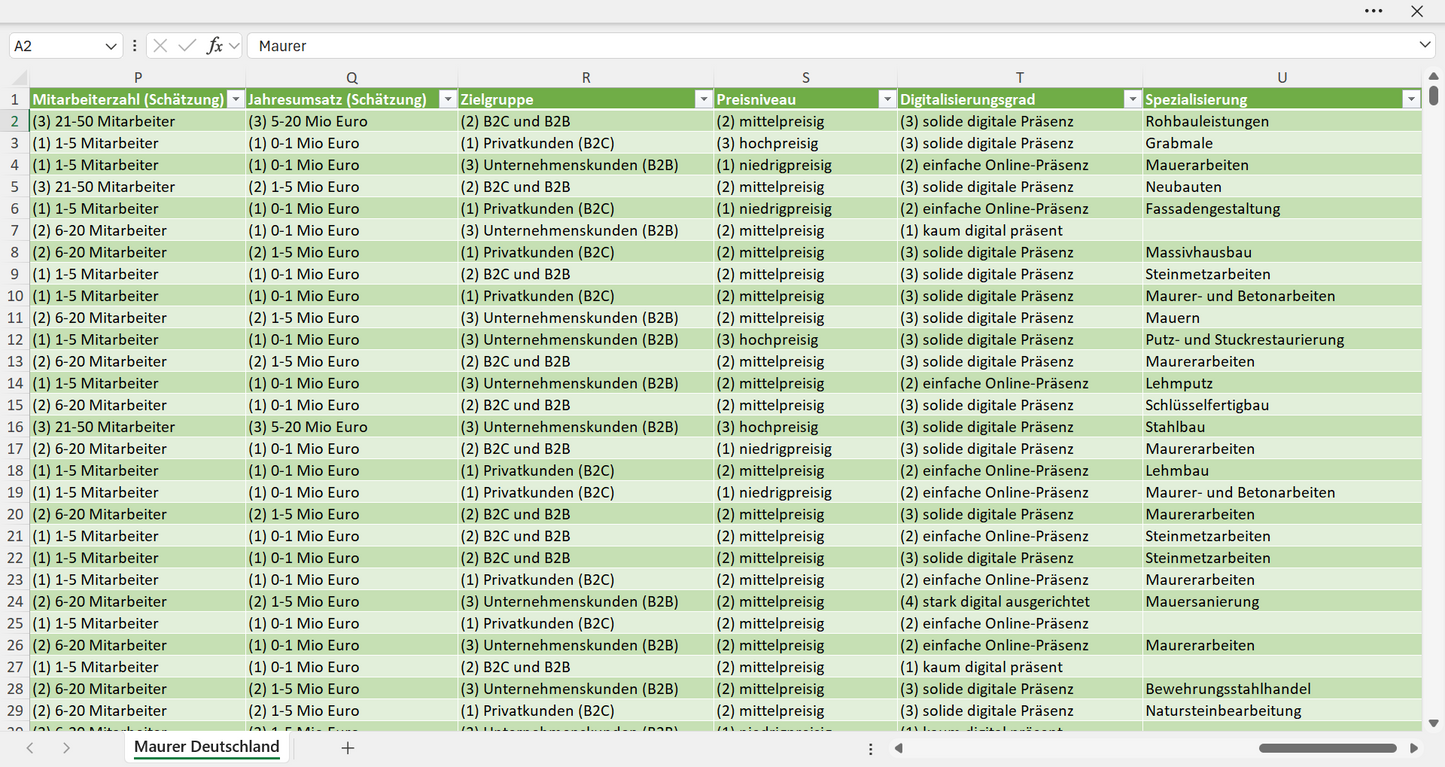Cancel formula entry with the X icon
Viewport: 1445px width, 767px height.
(160, 46)
